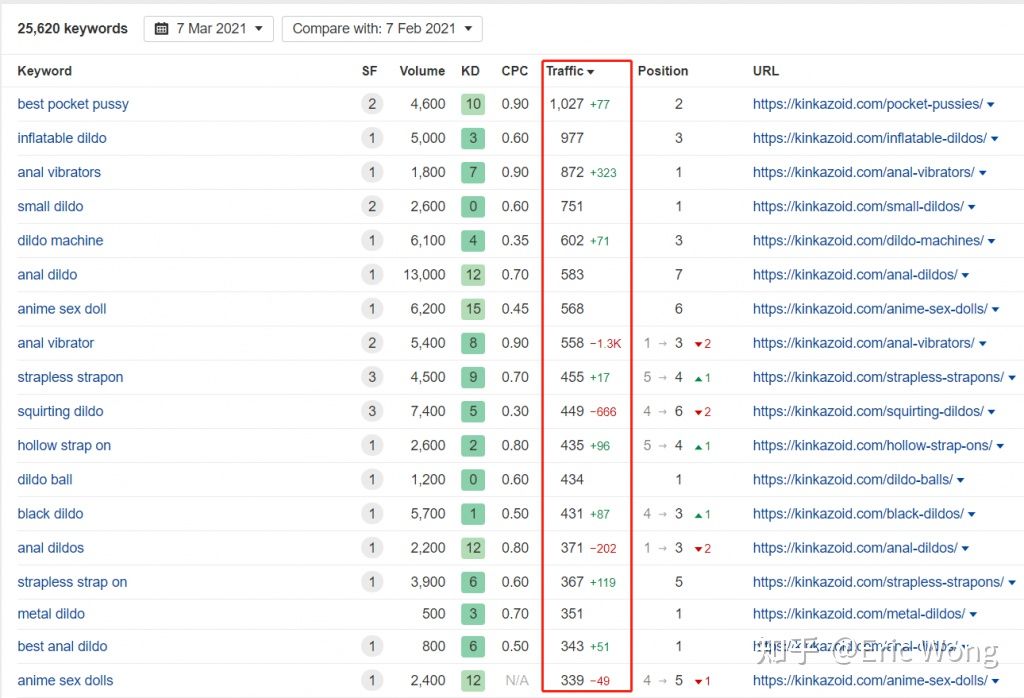Click KD badge 8 in anal vibrator row
1024x698 pixels.
(x=473, y=343)
